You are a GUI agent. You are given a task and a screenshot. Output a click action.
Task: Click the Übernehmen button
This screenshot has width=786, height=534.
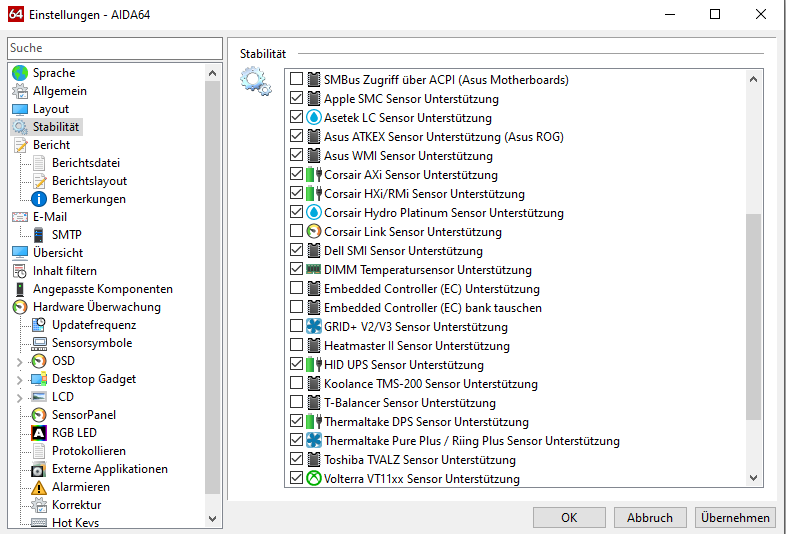735,517
